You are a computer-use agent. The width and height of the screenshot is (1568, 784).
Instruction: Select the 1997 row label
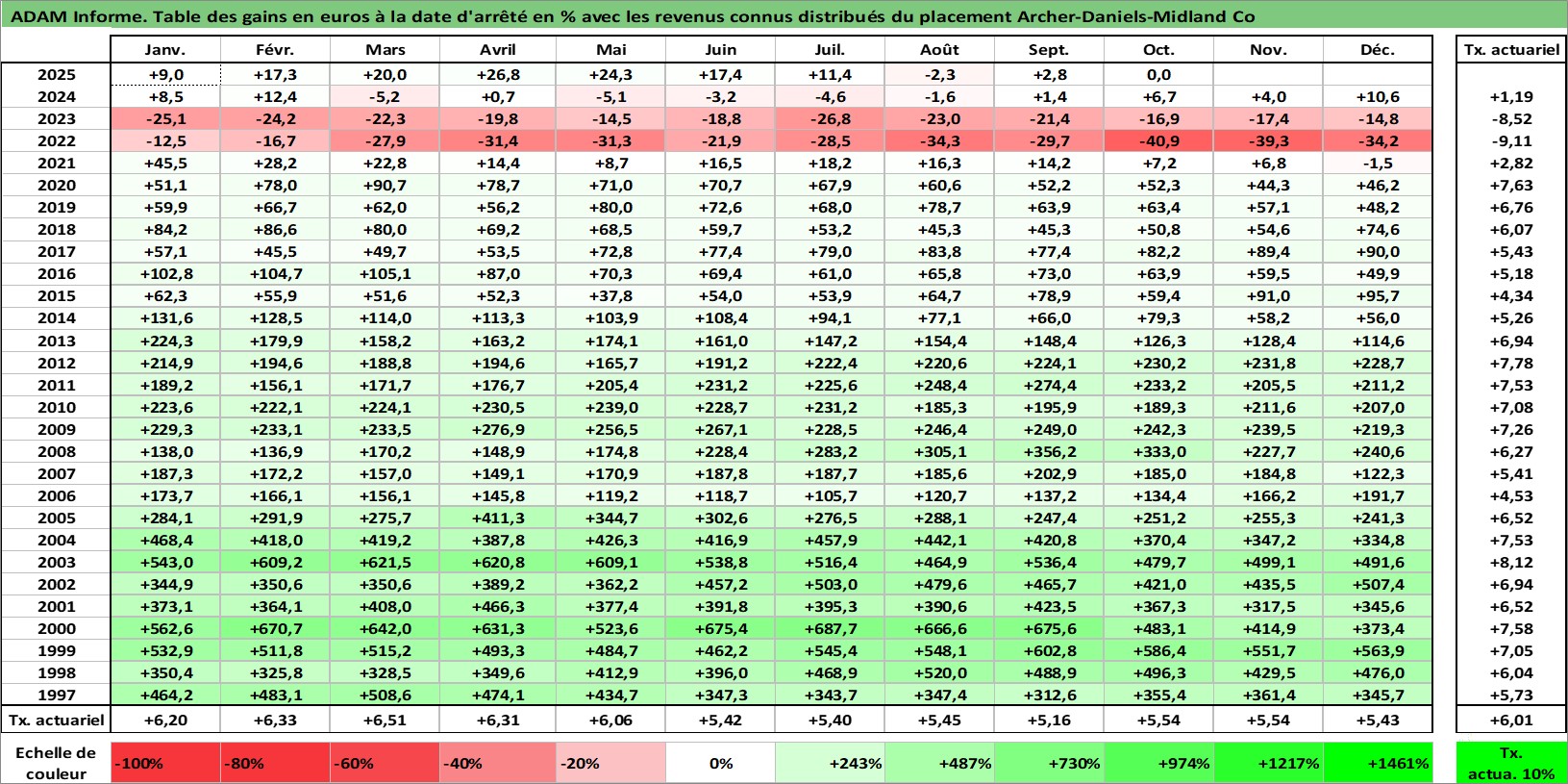(56, 695)
